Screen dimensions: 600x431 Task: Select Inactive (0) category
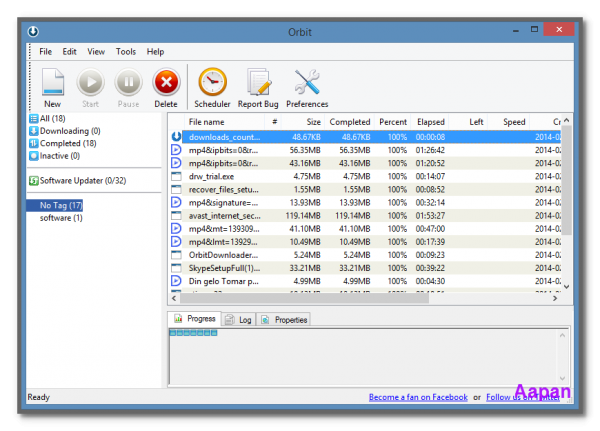[55, 156]
